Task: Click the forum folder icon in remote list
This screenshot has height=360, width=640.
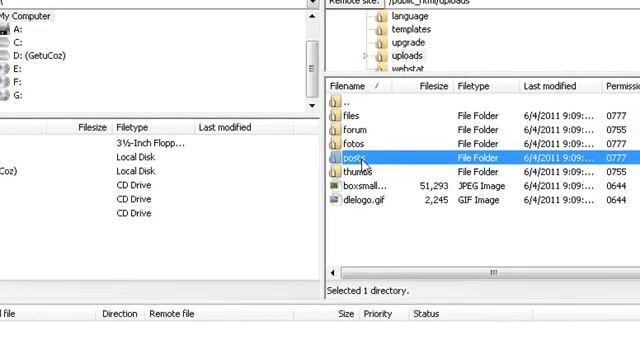Action: (335, 130)
